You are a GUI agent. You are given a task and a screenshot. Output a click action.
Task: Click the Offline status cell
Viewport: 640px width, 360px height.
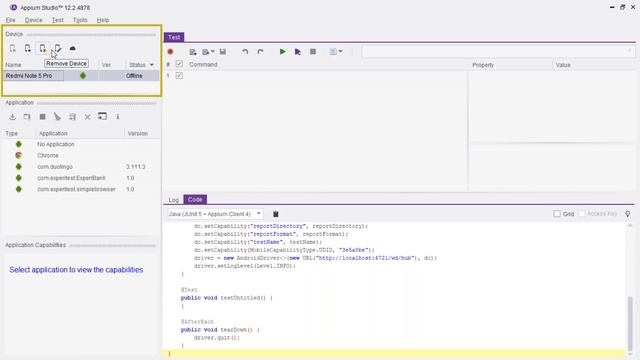click(134, 76)
